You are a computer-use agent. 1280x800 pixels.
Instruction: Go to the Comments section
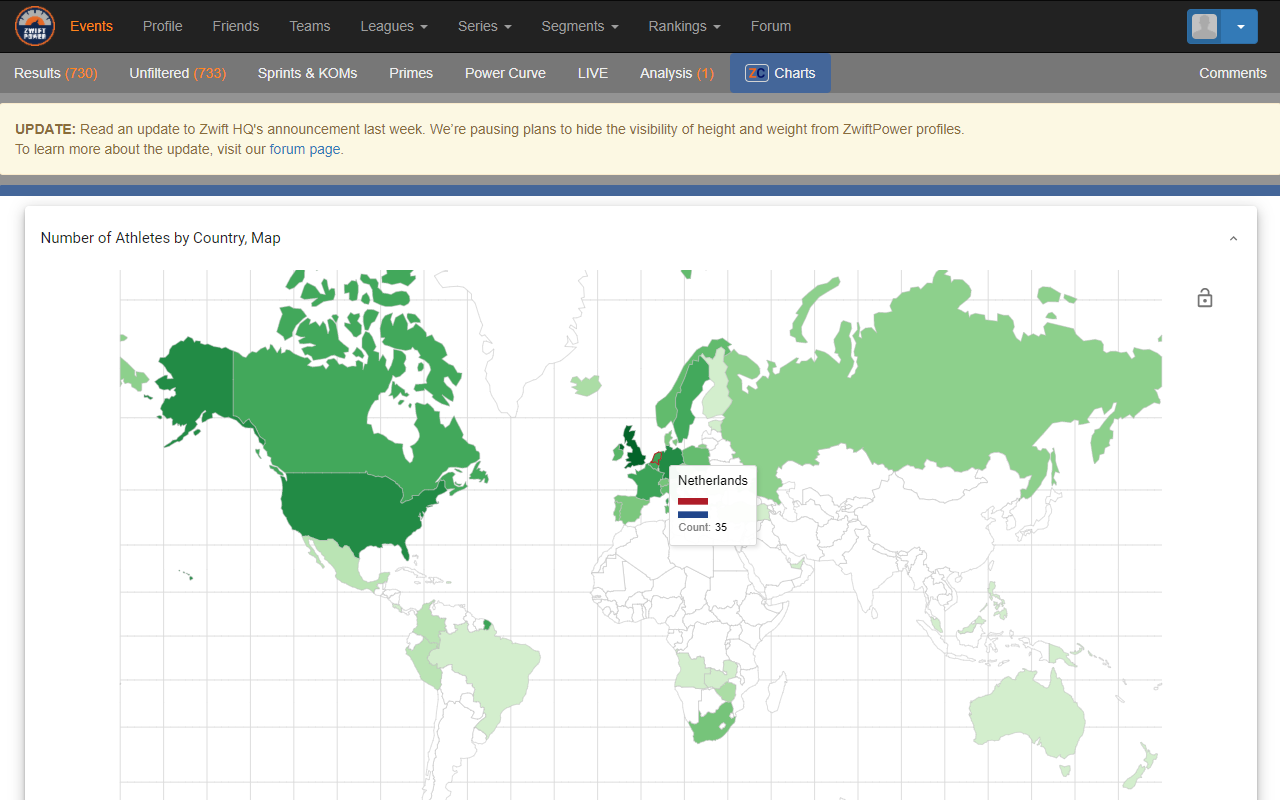(x=1232, y=73)
